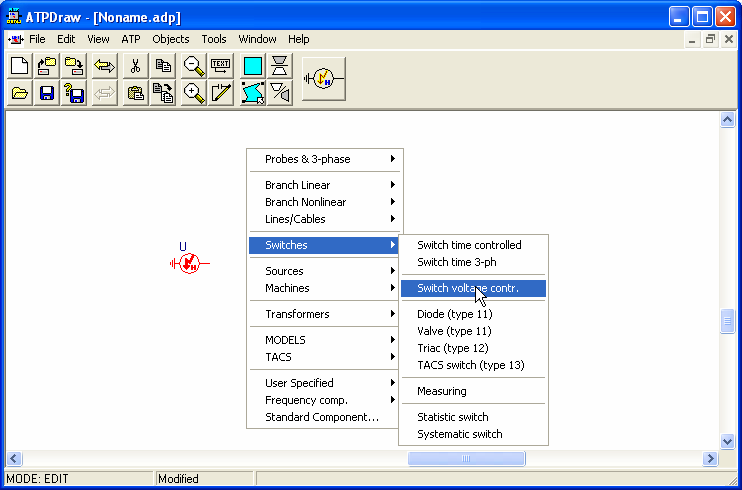Select Valve (type 11)
The height and width of the screenshot is (490, 742).
pos(473,331)
